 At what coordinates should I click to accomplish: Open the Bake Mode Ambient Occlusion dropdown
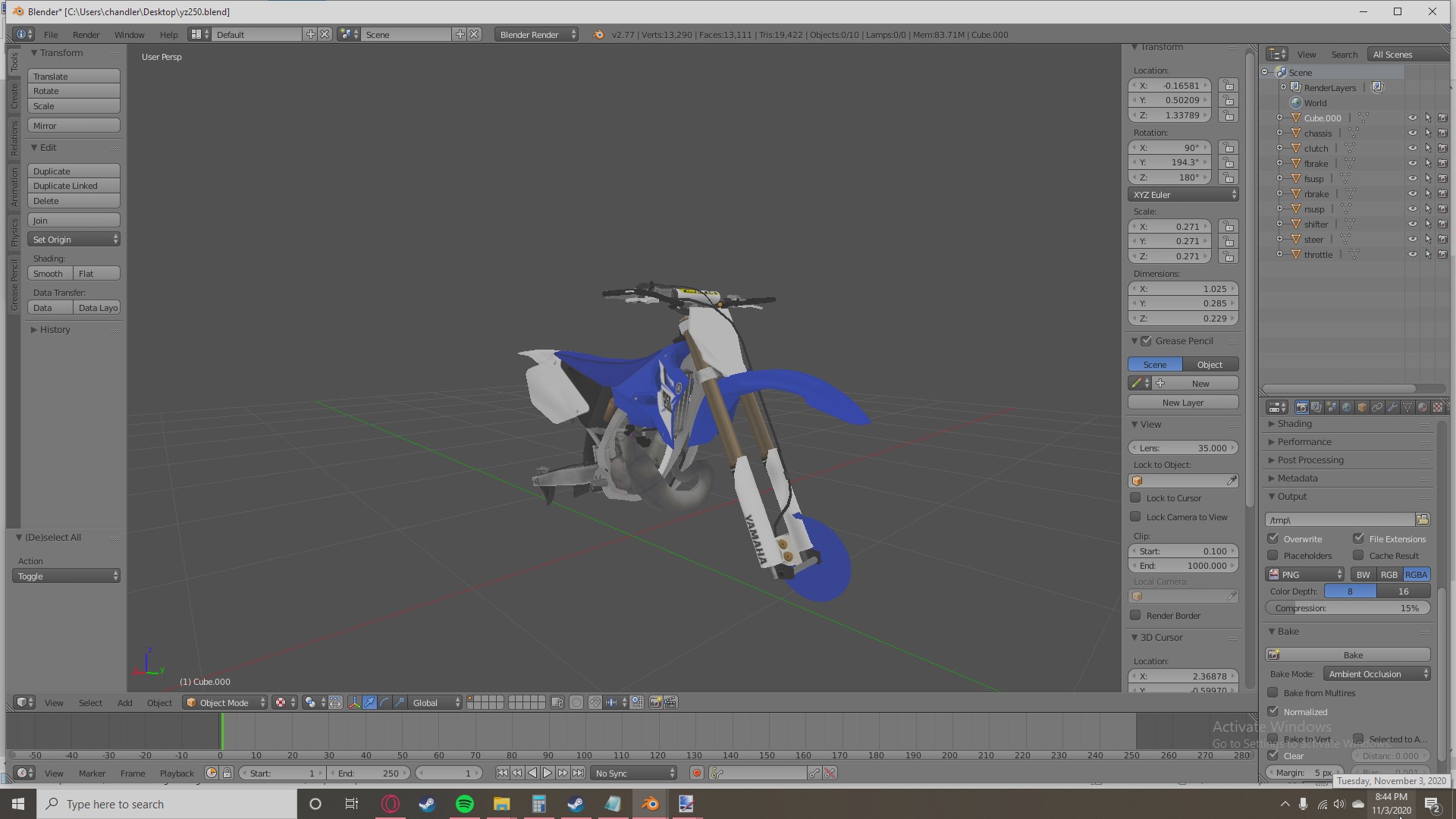[1377, 674]
